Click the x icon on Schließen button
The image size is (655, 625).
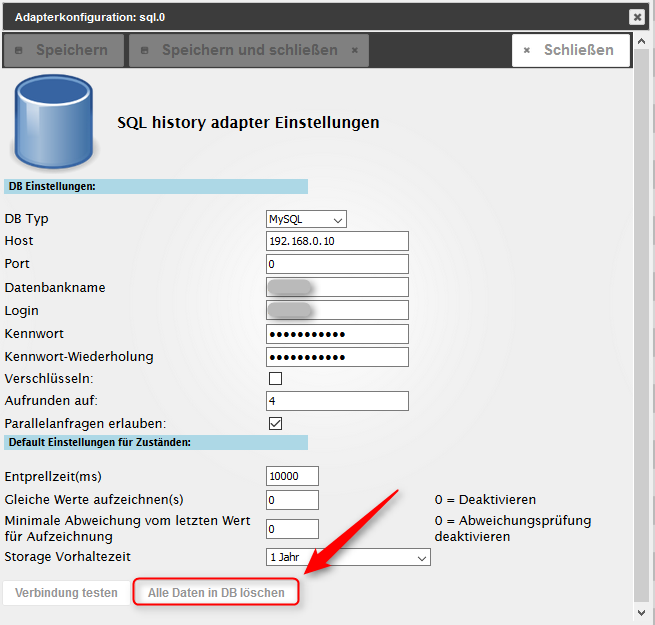tap(527, 50)
